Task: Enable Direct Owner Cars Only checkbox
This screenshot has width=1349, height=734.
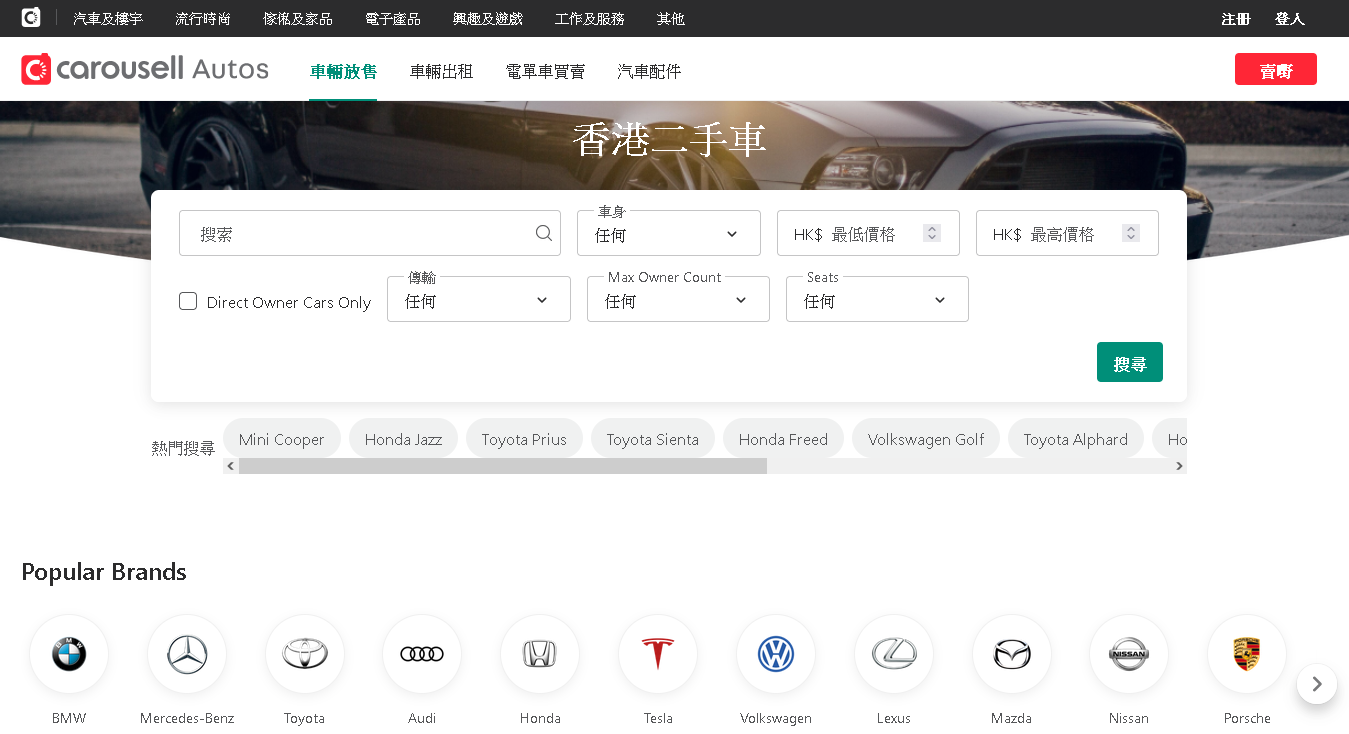Action: point(188,301)
